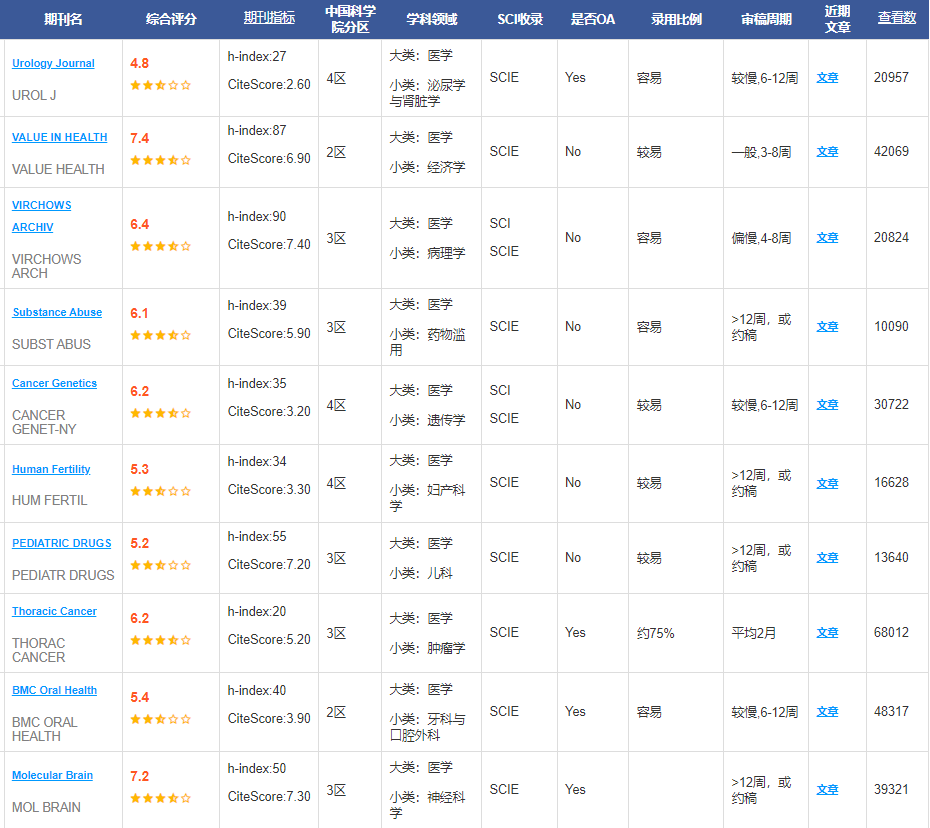The width and height of the screenshot is (930, 828).
Task: Click the star rating for Thoracic Cancer
Action: pos(161,641)
